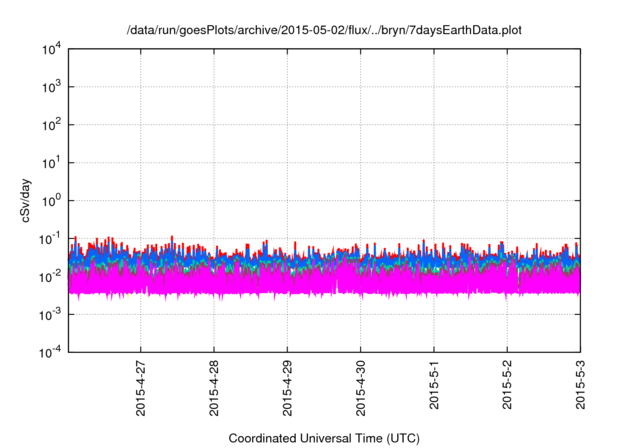Select the 10^2 y-axis label
The height and width of the screenshot is (448, 640).
(51, 125)
